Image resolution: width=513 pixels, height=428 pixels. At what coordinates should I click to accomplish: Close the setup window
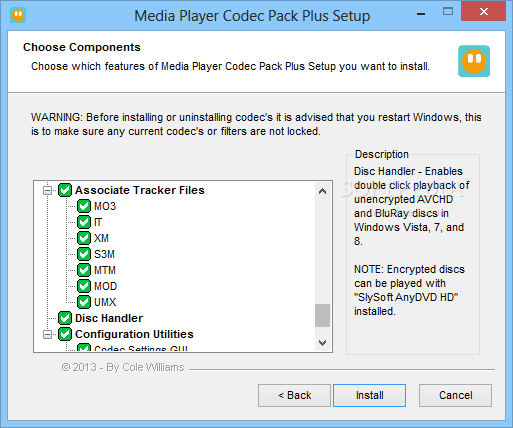tap(484, 12)
